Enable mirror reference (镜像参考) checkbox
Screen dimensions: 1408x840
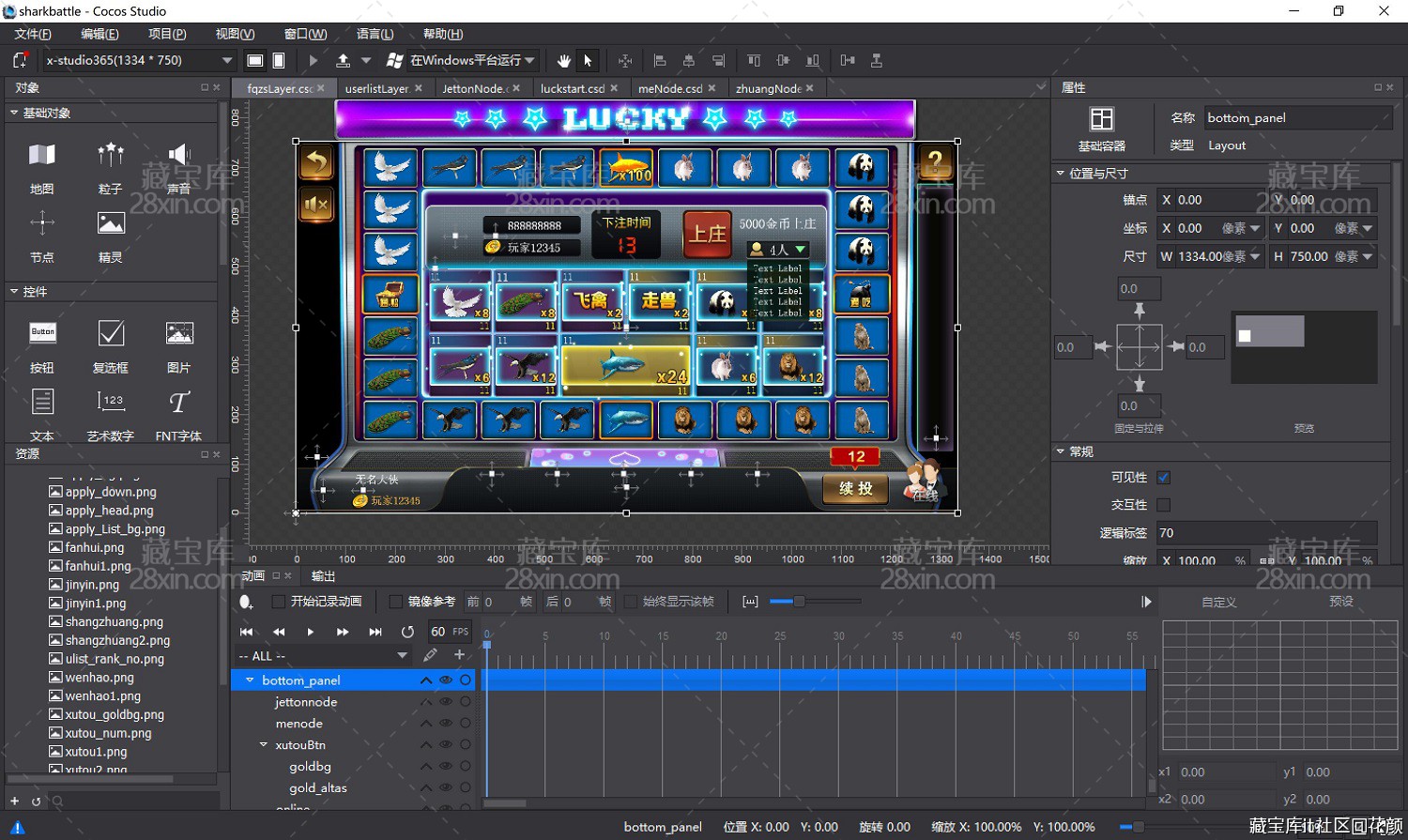pyautogui.click(x=395, y=602)
